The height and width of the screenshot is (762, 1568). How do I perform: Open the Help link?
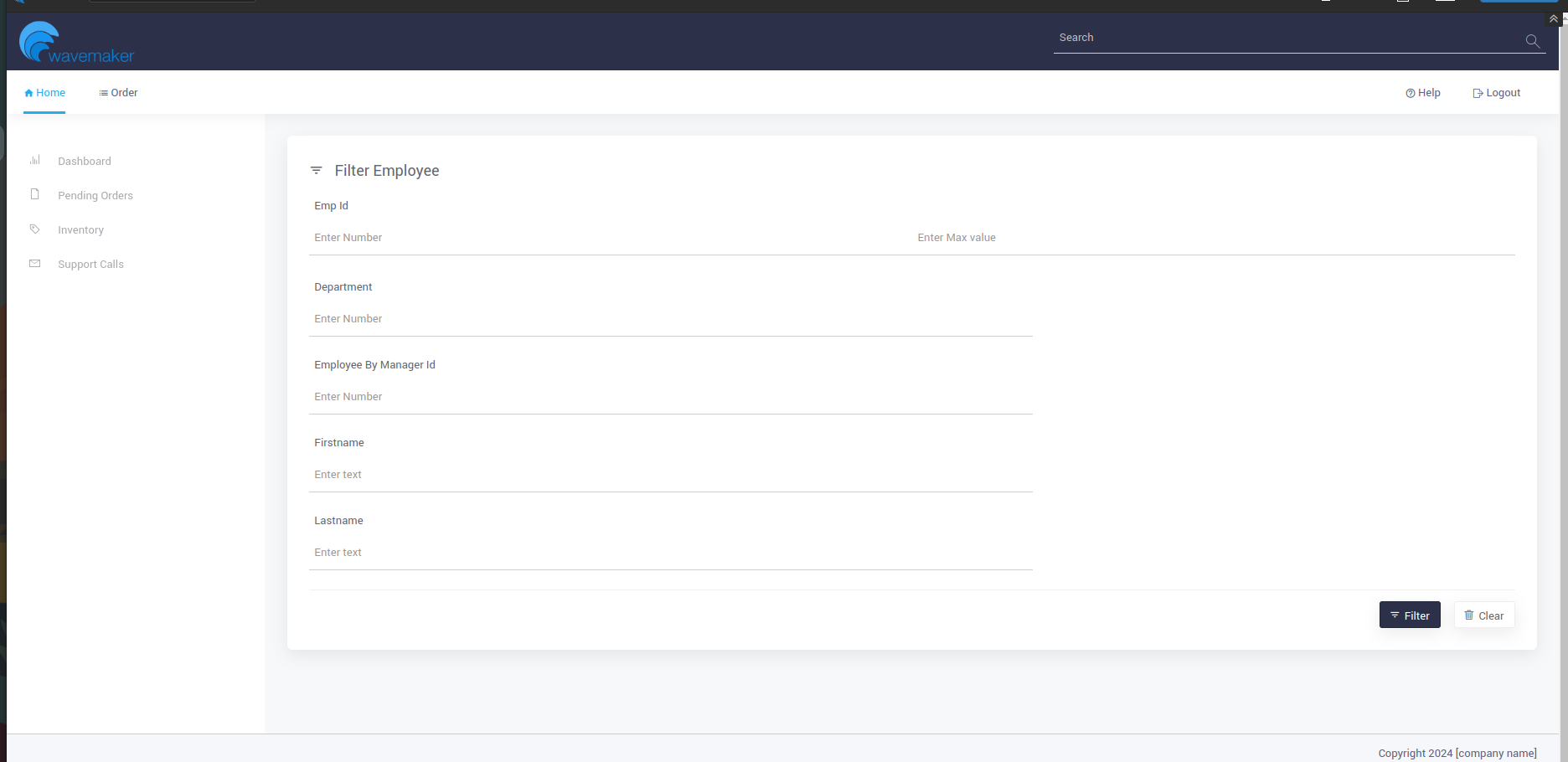coord(1422,93)
